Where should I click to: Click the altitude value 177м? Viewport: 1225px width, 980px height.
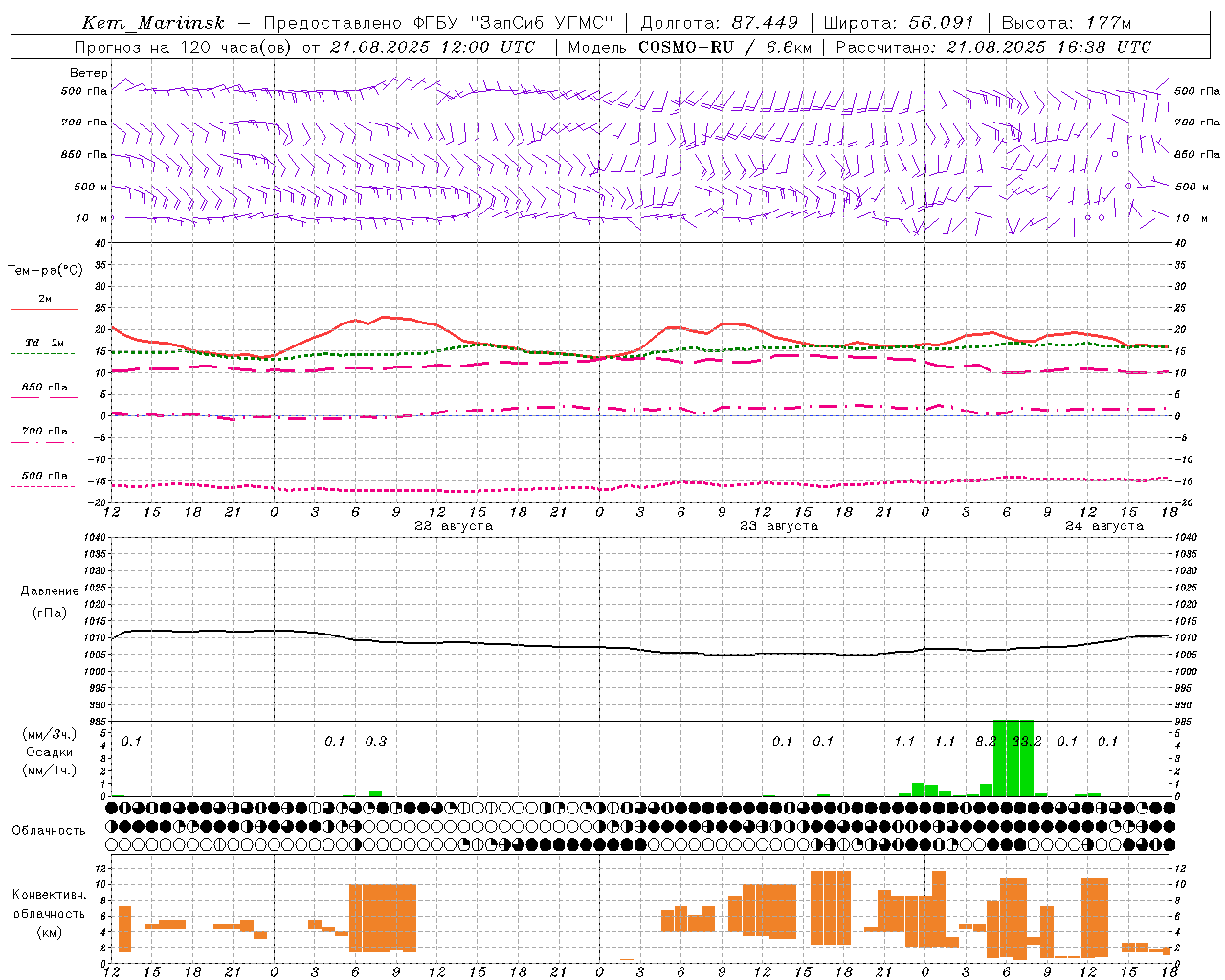point(1108,23)
